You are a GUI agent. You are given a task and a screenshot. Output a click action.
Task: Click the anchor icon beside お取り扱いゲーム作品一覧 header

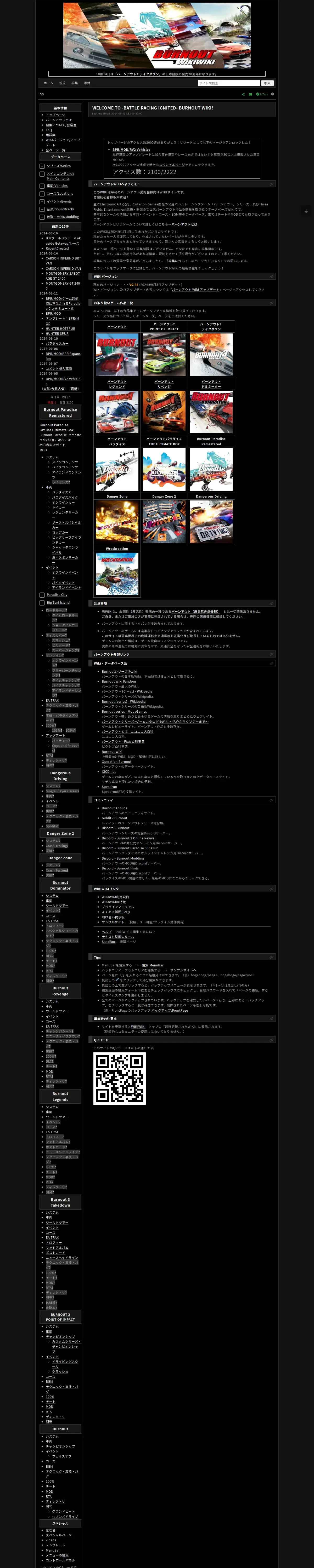(x=271, y=303)
